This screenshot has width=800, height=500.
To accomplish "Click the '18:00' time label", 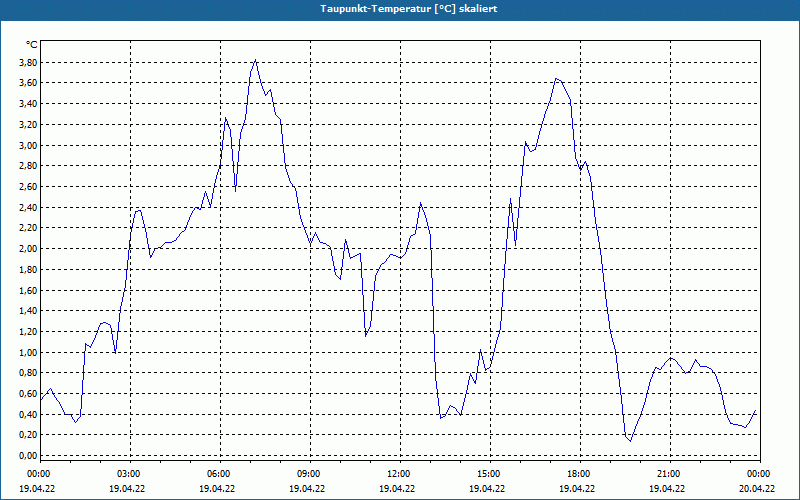I will point(580,474).
